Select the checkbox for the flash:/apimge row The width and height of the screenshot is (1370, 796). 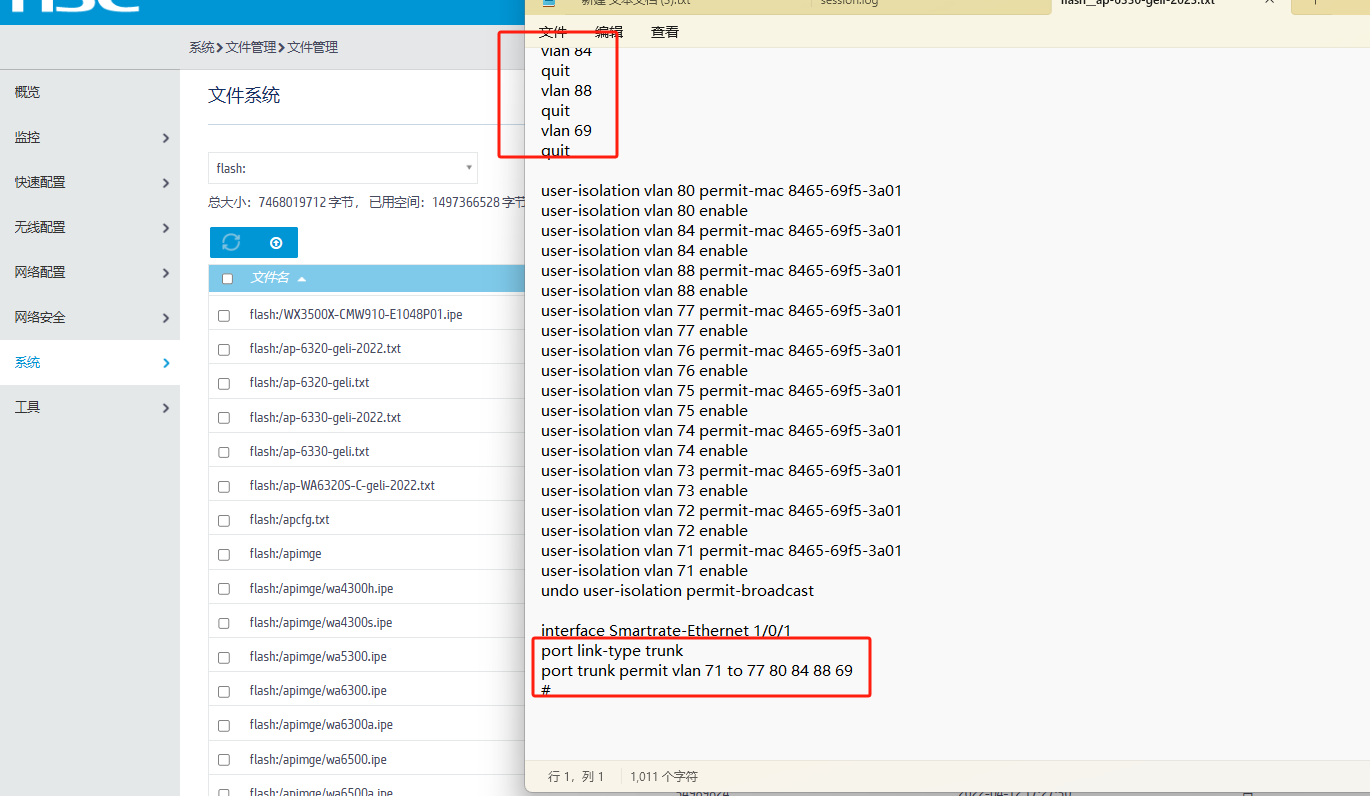224,555
